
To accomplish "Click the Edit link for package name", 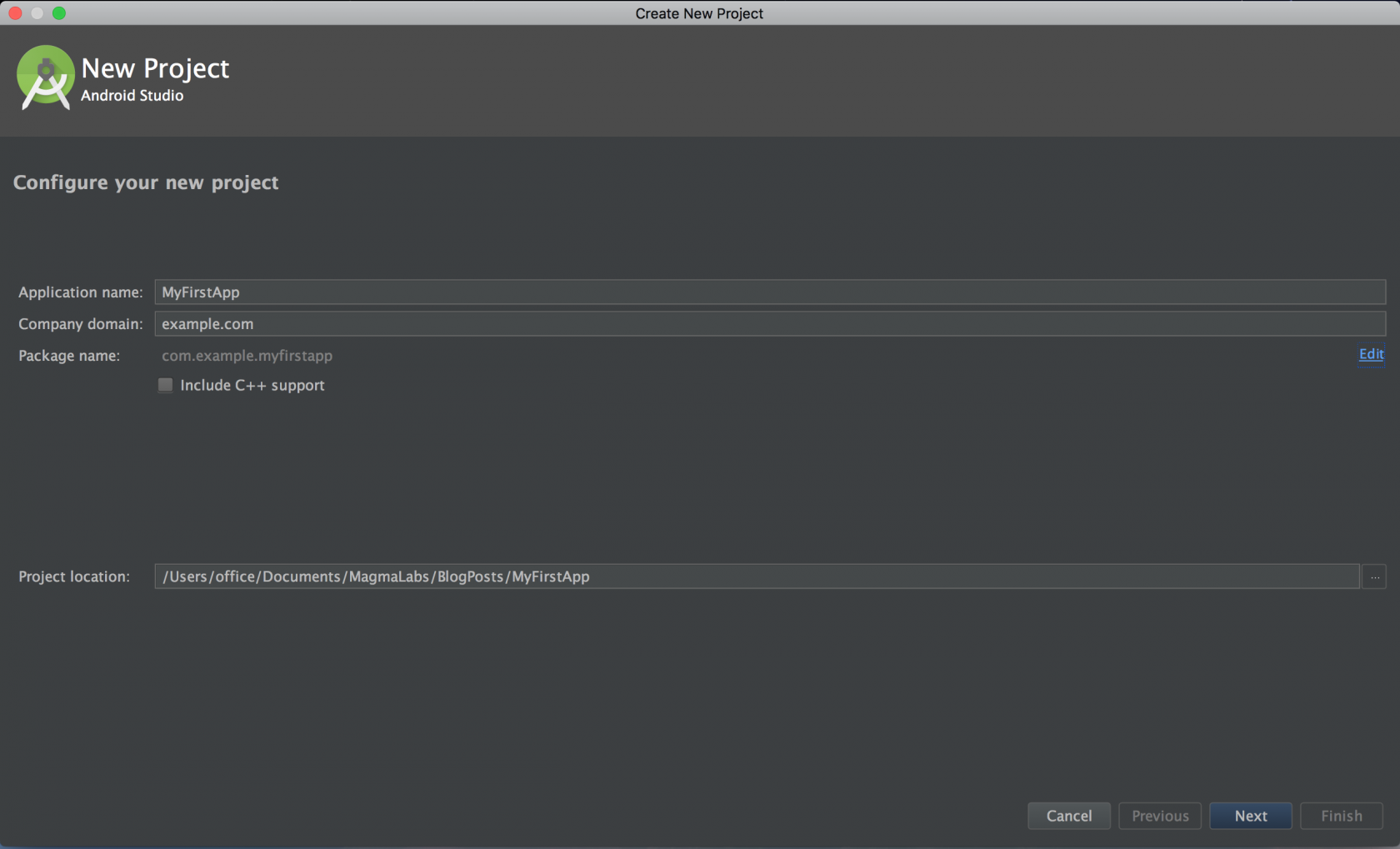I will coord(1371,354).
